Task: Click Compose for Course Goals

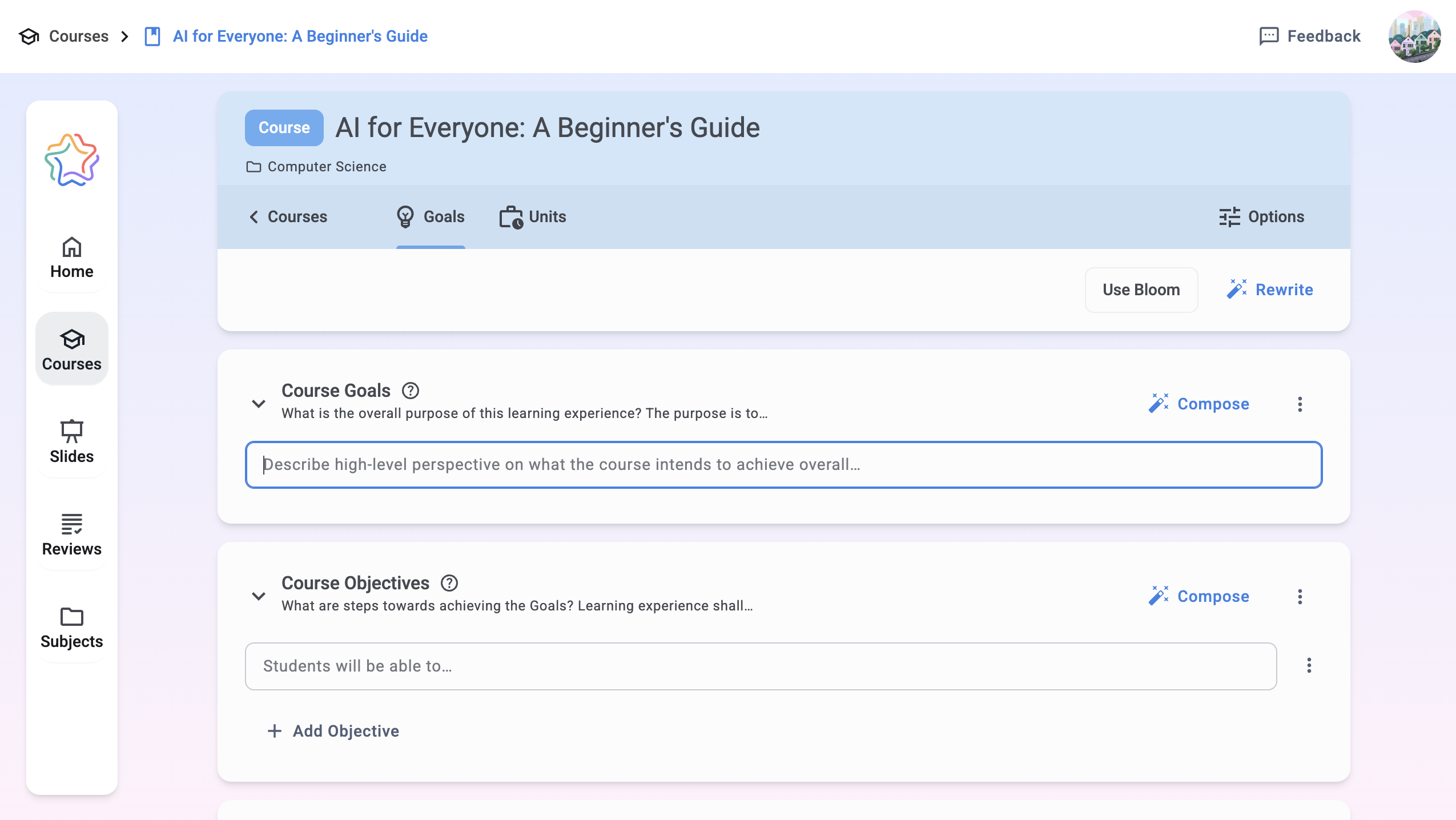Action: pyautogui.click(x=1199, y=404)
